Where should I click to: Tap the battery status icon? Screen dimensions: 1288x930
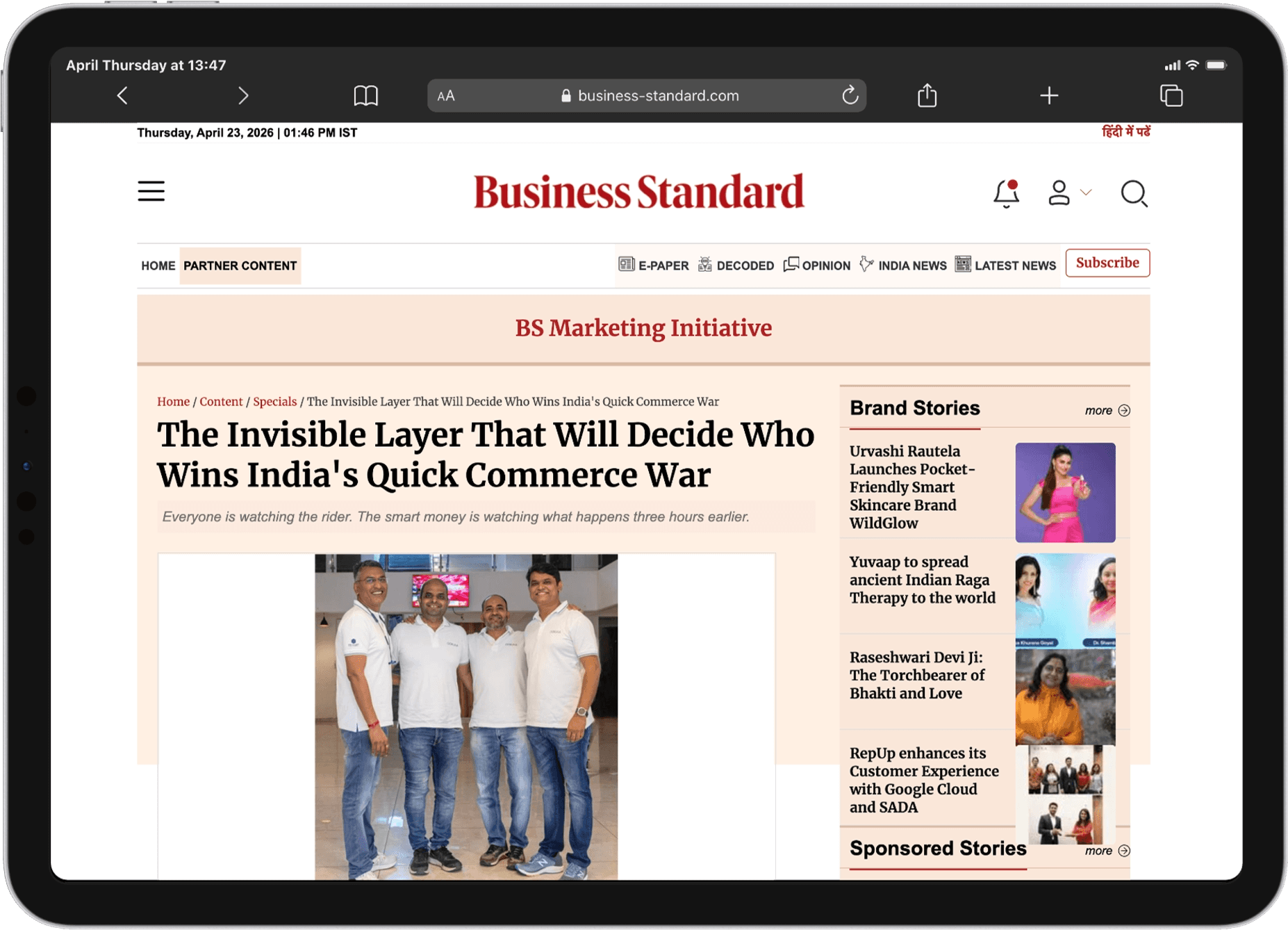point(1216,65)
